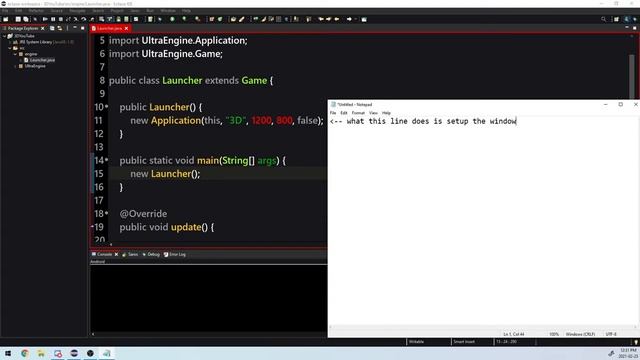The image size is (640, 360).
Task: Click the Notepad horizontal scrollbar
Action: point(482,327)
